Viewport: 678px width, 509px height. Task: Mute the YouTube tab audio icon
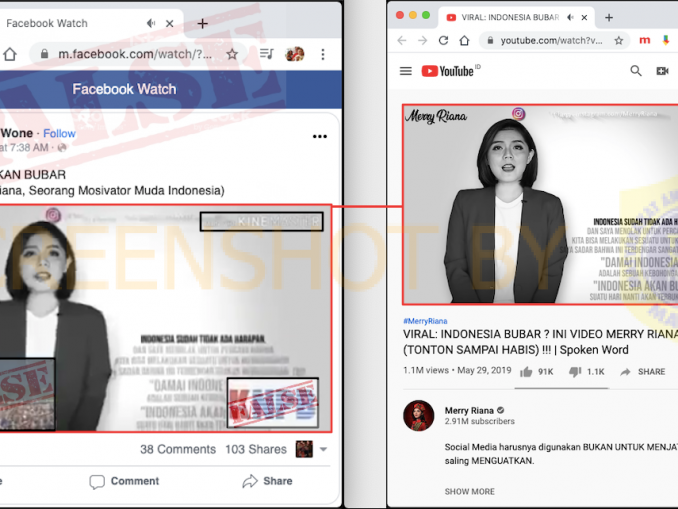point(570,17)
